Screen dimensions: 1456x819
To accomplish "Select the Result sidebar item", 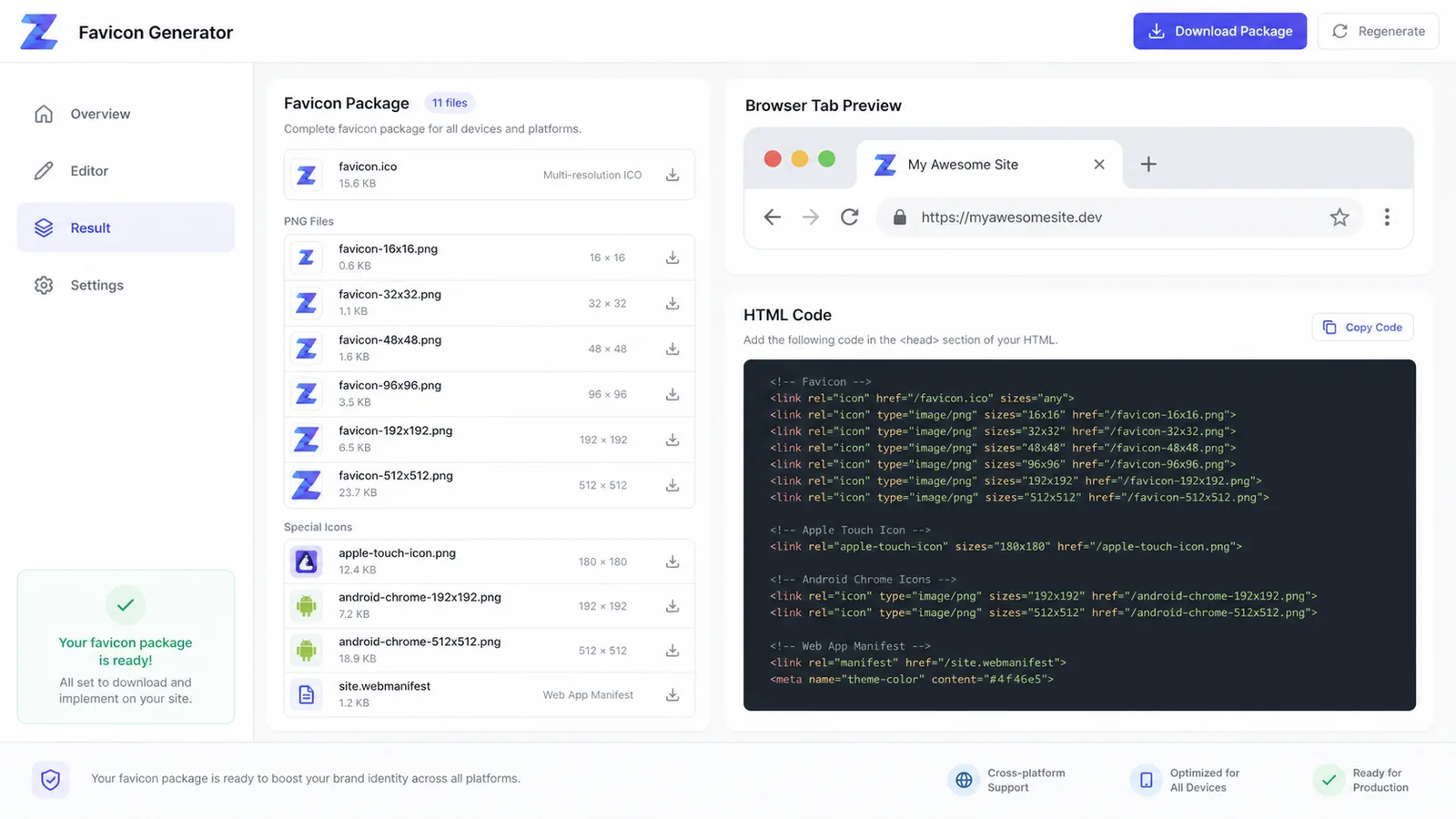I will (x=126, y=227).
